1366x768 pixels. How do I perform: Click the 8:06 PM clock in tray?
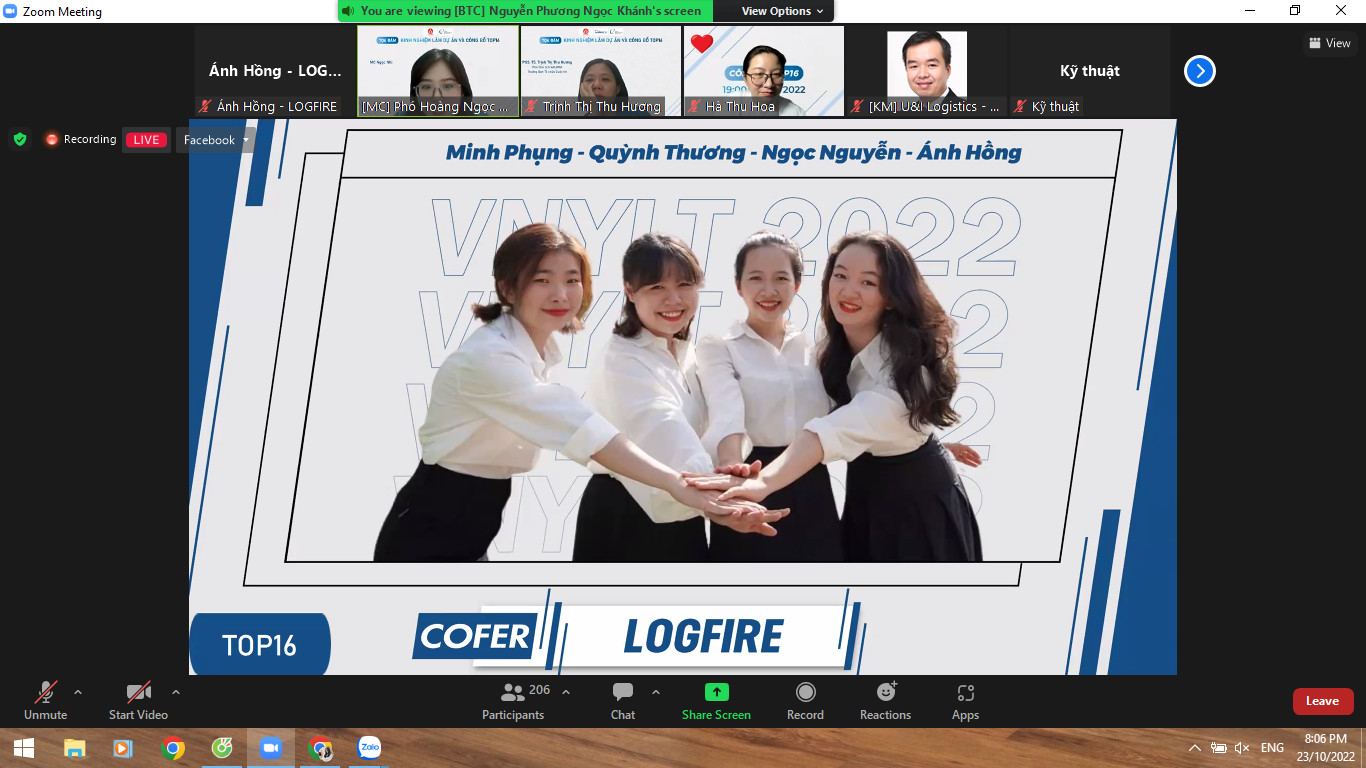point(1326,739)
